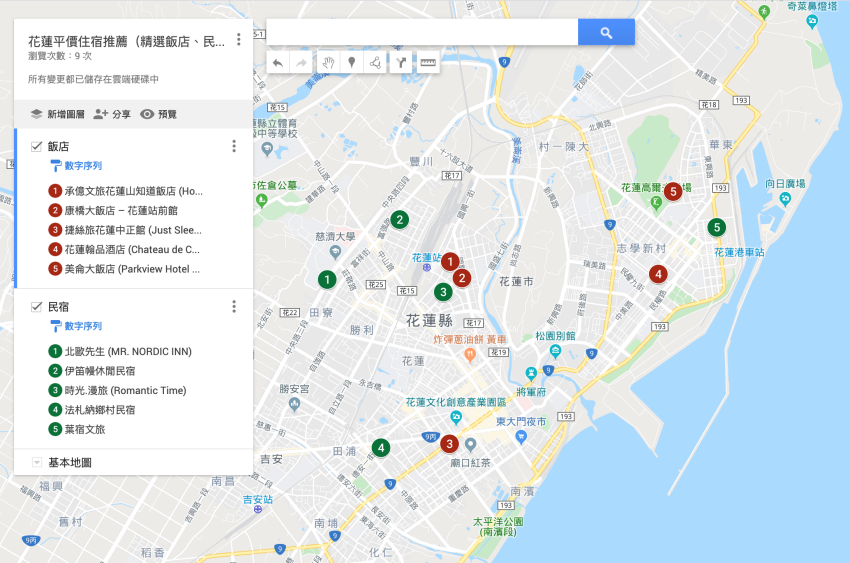Screen dimensions: 850x563
Task: Uncheck the 民宿 layer checkbox
Action: pos(36,307)
